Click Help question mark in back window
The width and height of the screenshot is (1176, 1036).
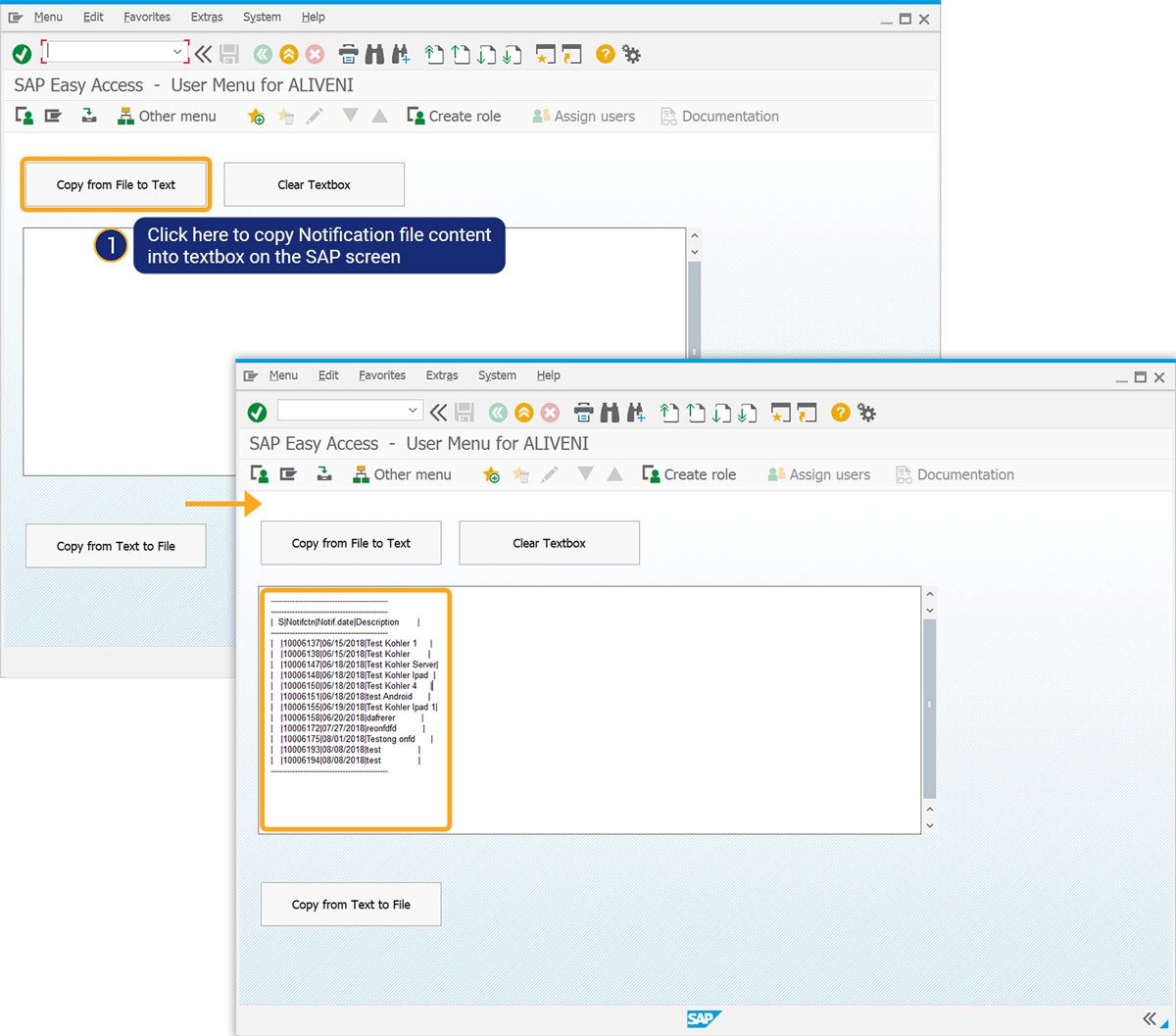[605, 55]
